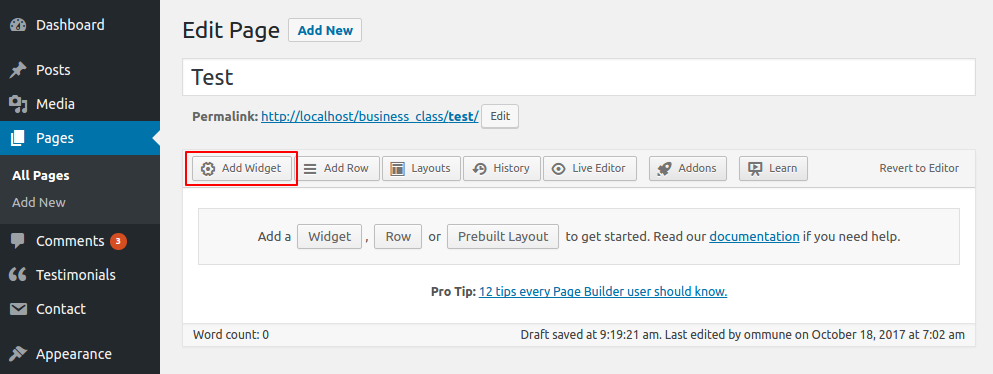
Task: Click the History clock icon
Action: 479,168
